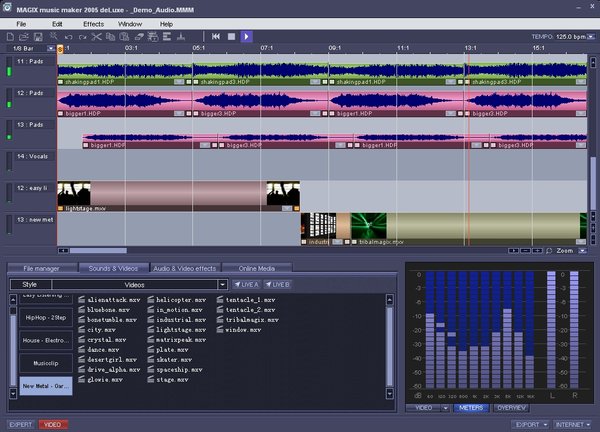Show the OVERVIEW display
This screenshot has height=432, width=600.
click(512, 408)
